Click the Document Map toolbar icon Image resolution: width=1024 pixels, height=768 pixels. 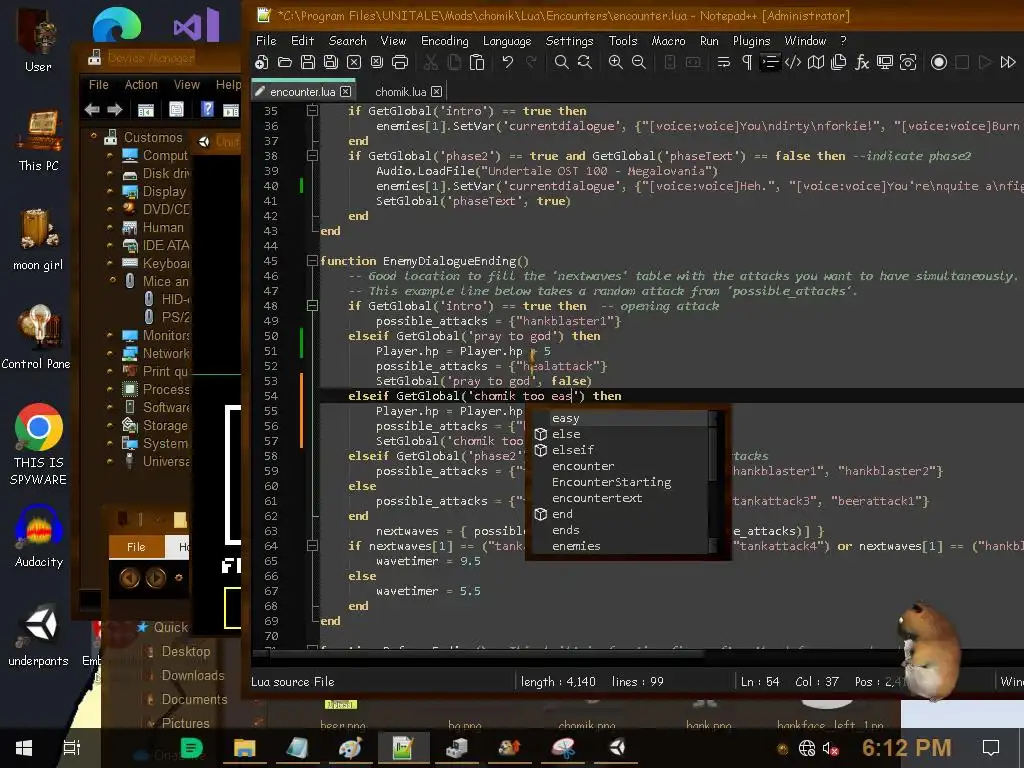816,62
